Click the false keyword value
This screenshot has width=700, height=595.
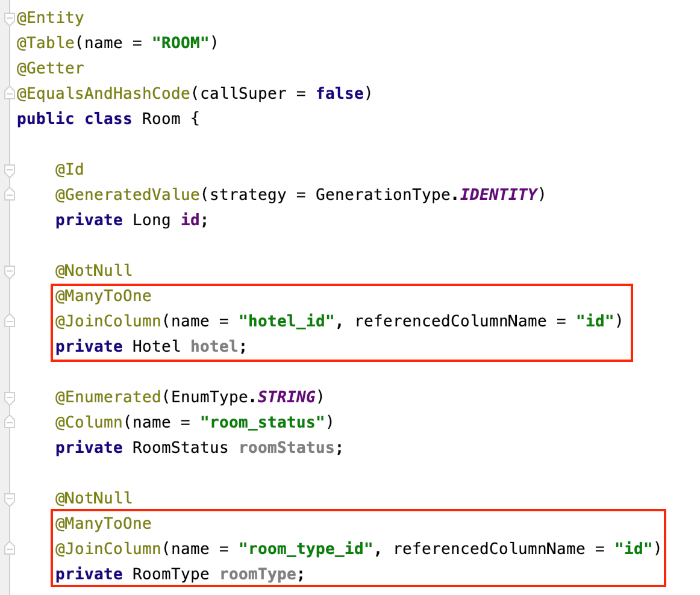(x=340, y=93)
